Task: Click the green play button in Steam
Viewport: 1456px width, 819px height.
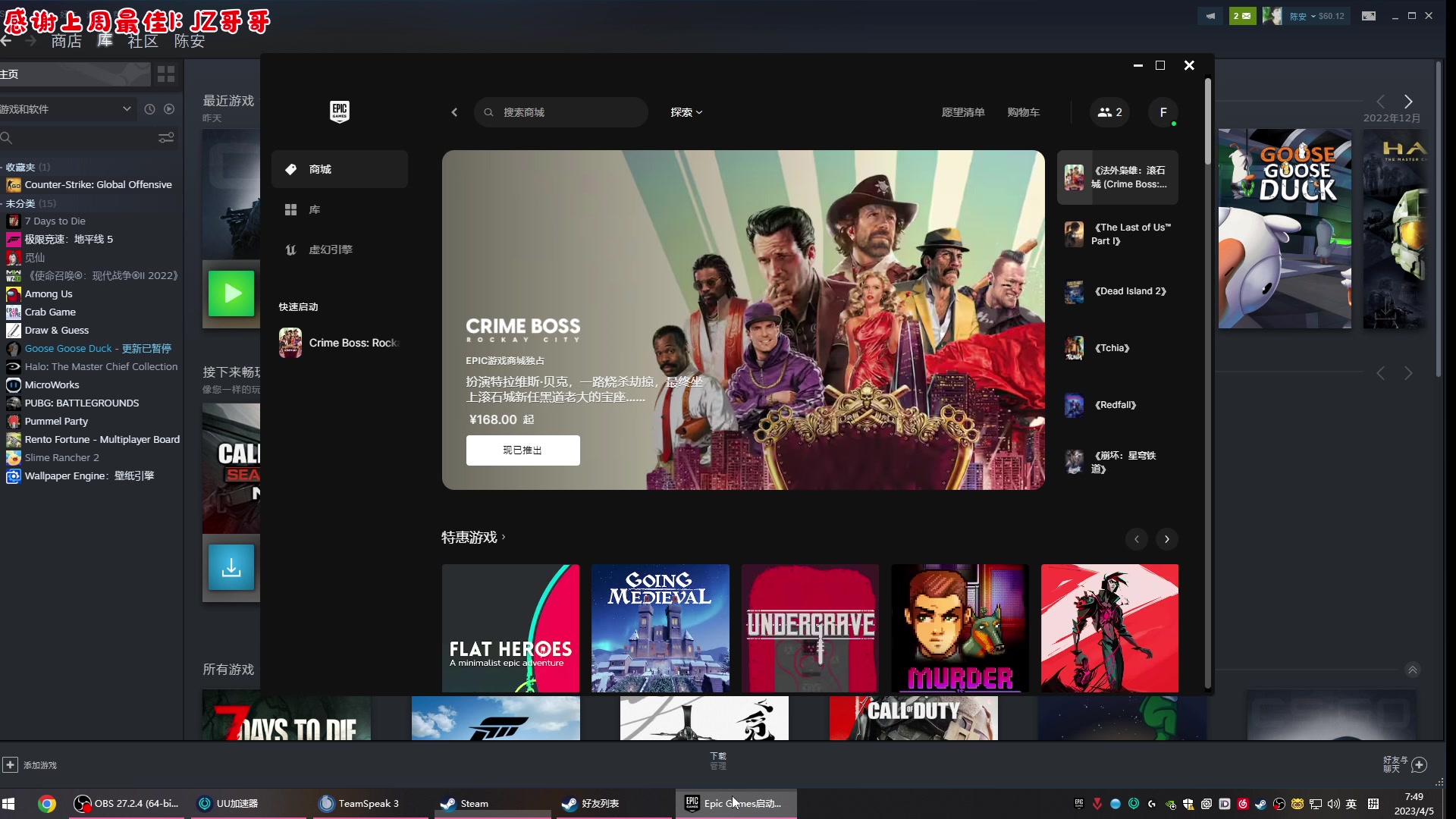Action: click(x=231, y=293)
